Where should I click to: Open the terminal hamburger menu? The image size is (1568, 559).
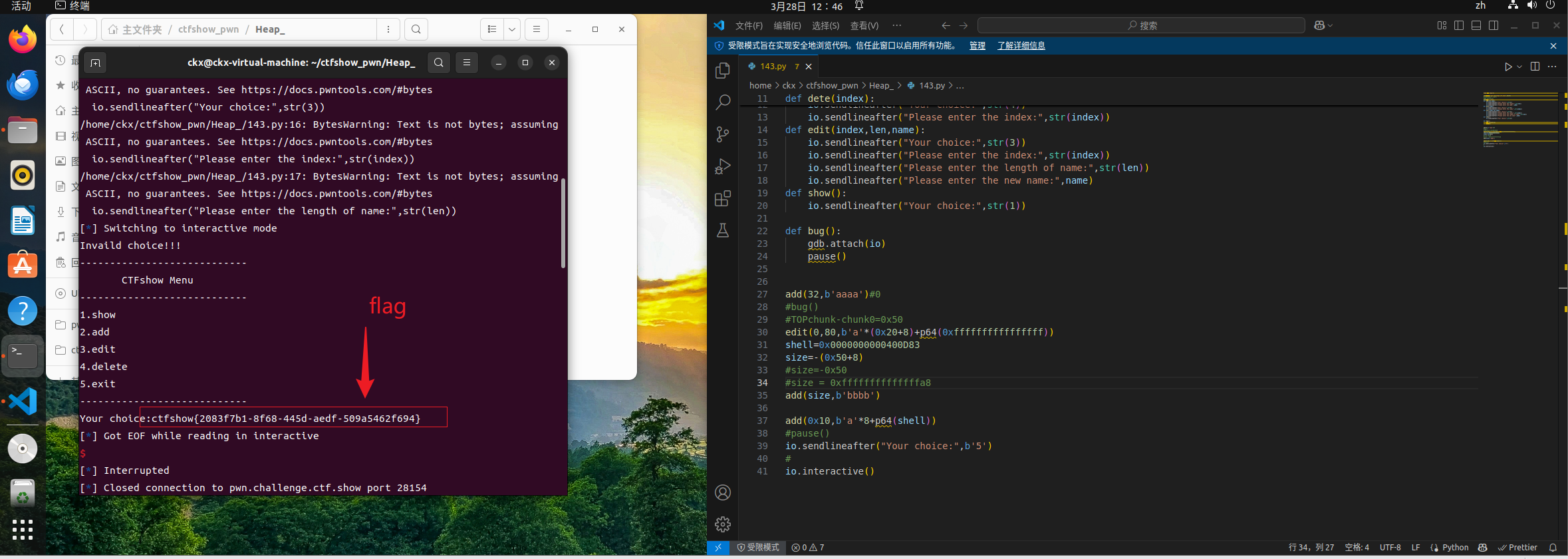click(467, 63)
